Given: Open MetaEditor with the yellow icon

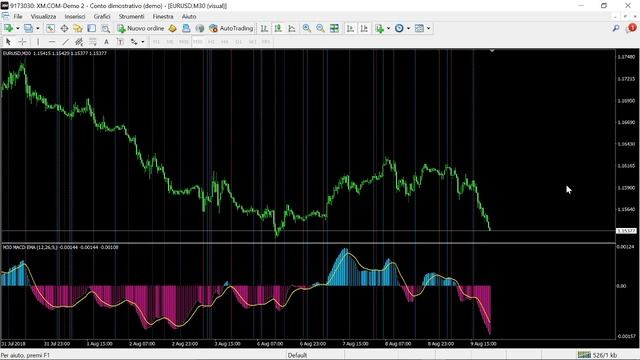Looking at the screenshot, I should pos(172,28).
